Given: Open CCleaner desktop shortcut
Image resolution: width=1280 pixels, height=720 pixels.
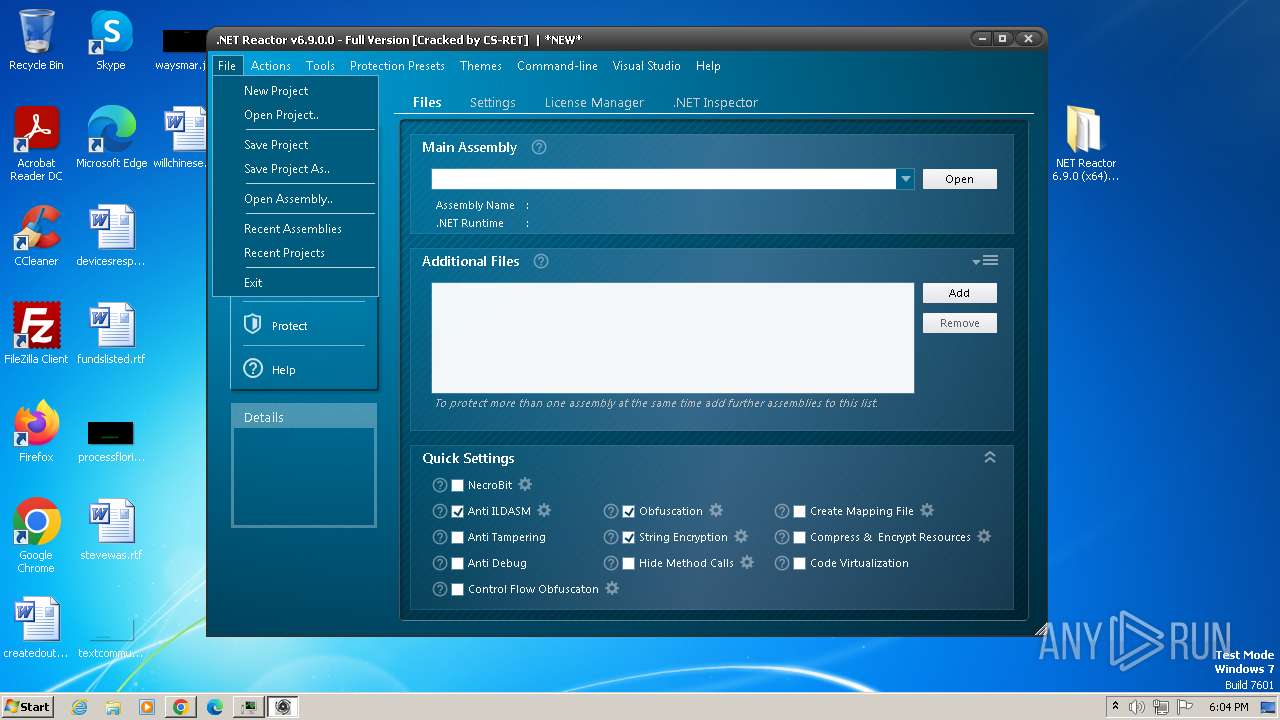Looking at the screenshot, I should pyautogui.click(x=36, y=236).
